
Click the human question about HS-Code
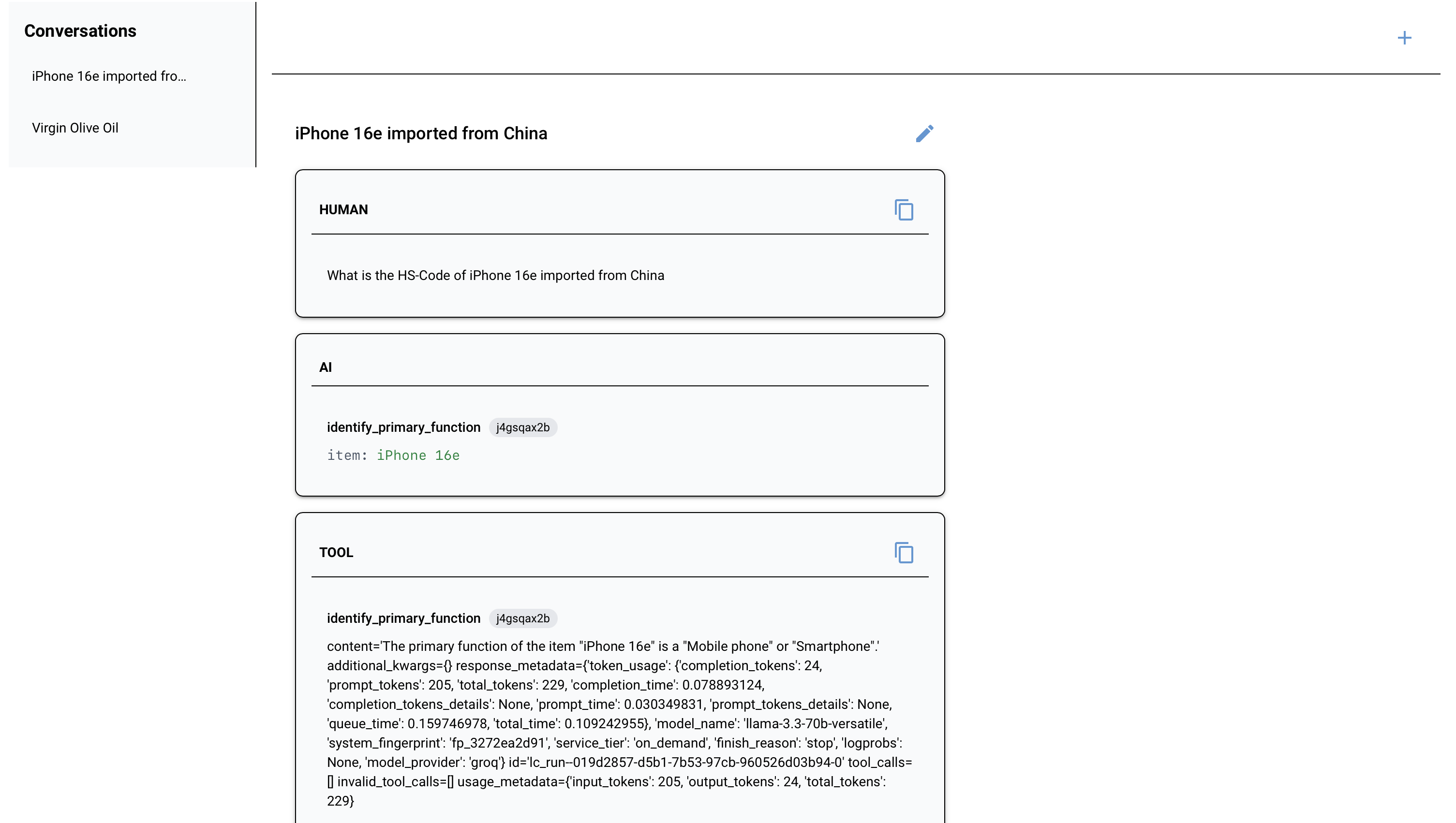(x=495, y=275)
